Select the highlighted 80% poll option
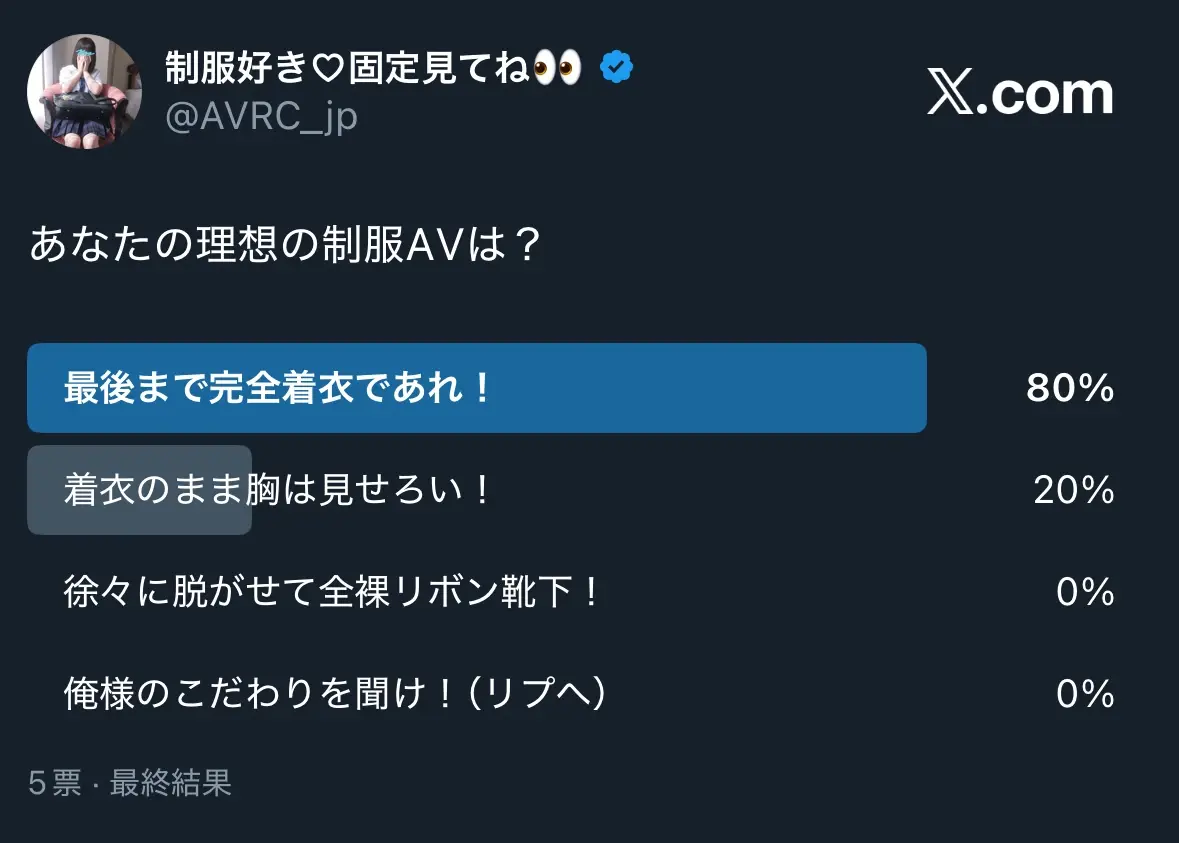Viewport: 1179px width, 843px height. 477,388
